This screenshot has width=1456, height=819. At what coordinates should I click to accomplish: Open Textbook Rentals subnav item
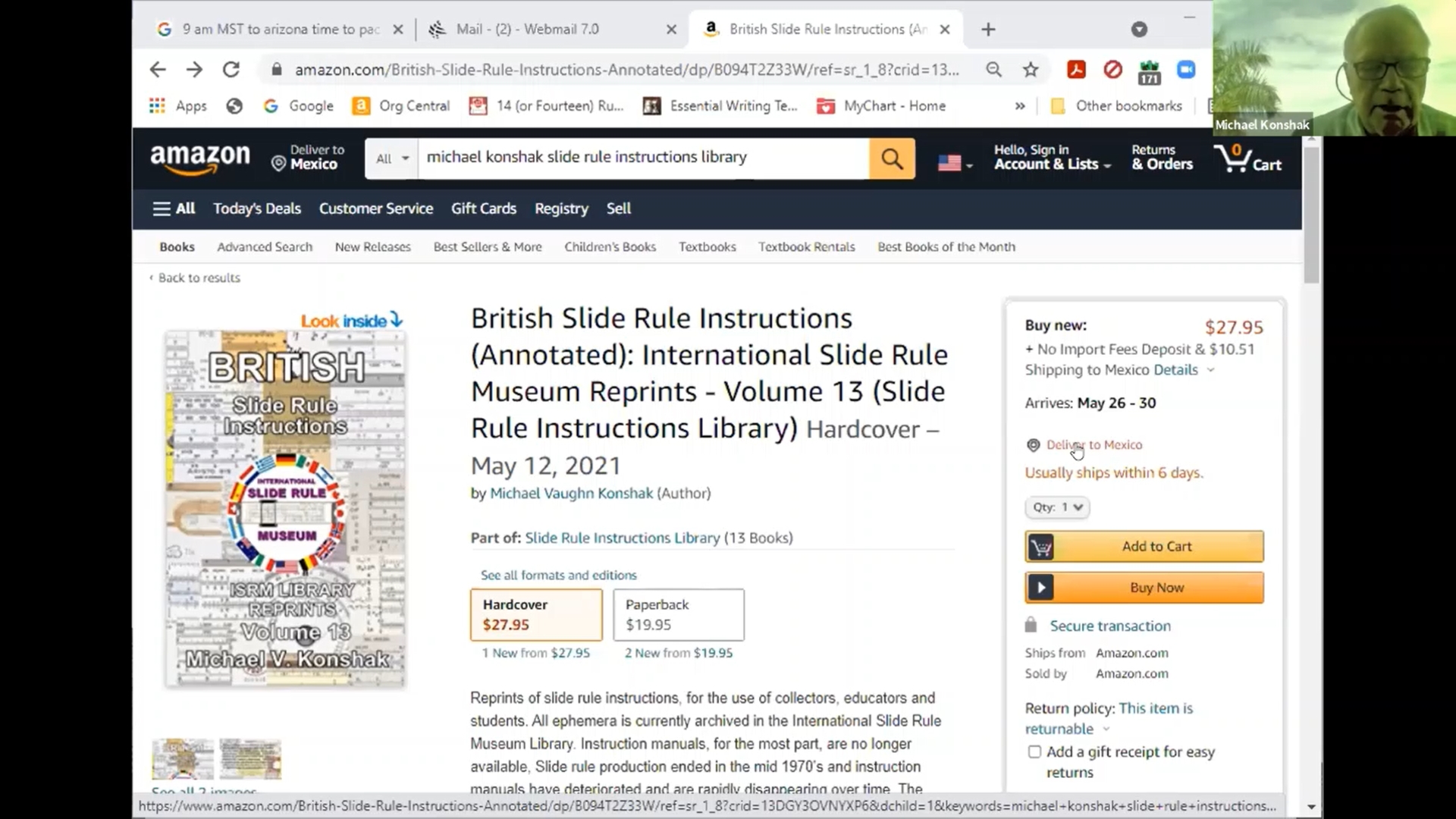pos(807,247)
